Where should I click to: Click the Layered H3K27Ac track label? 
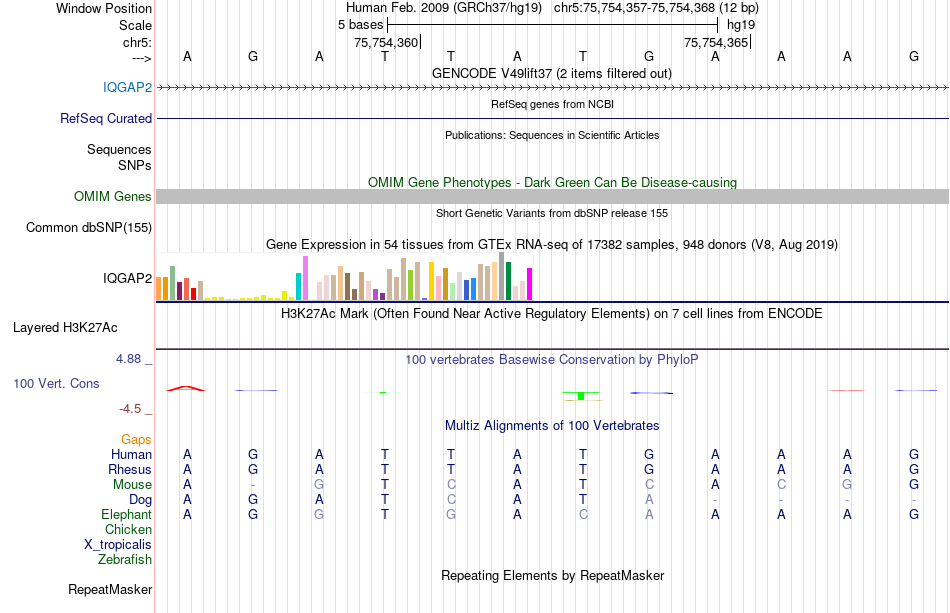click(65, 328)
